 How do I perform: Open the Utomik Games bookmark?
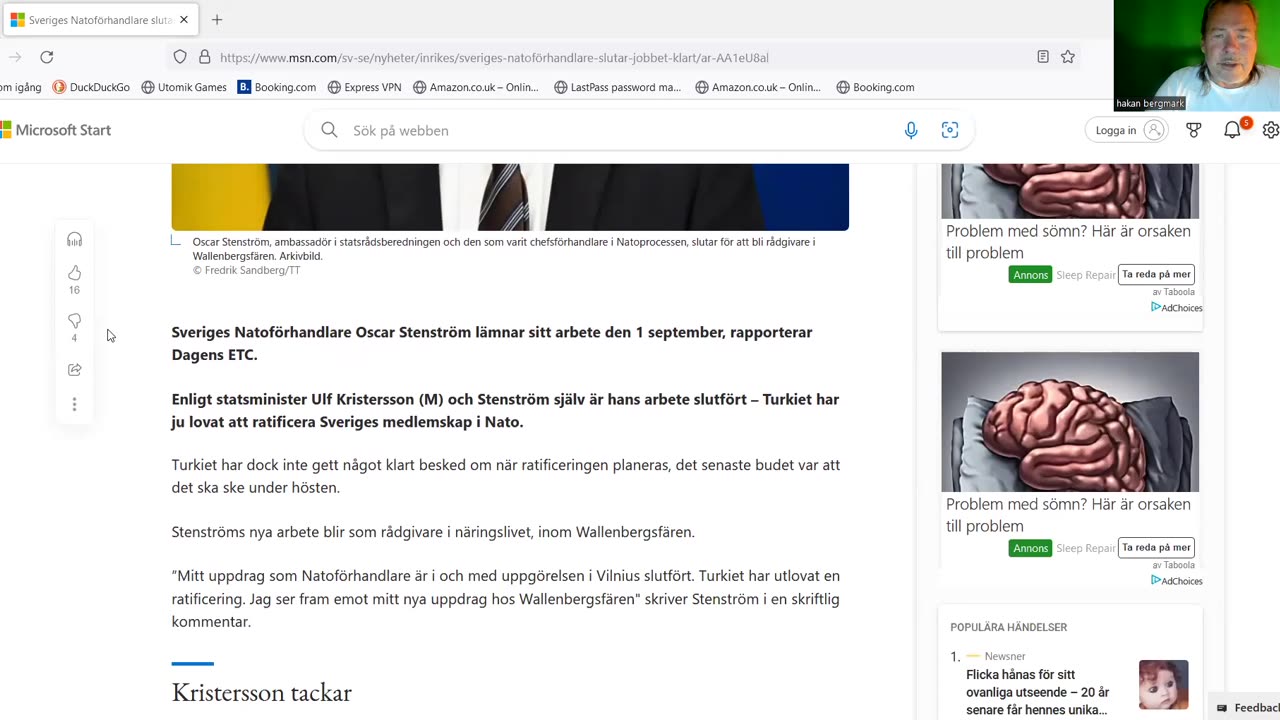[x=184, y=87]
